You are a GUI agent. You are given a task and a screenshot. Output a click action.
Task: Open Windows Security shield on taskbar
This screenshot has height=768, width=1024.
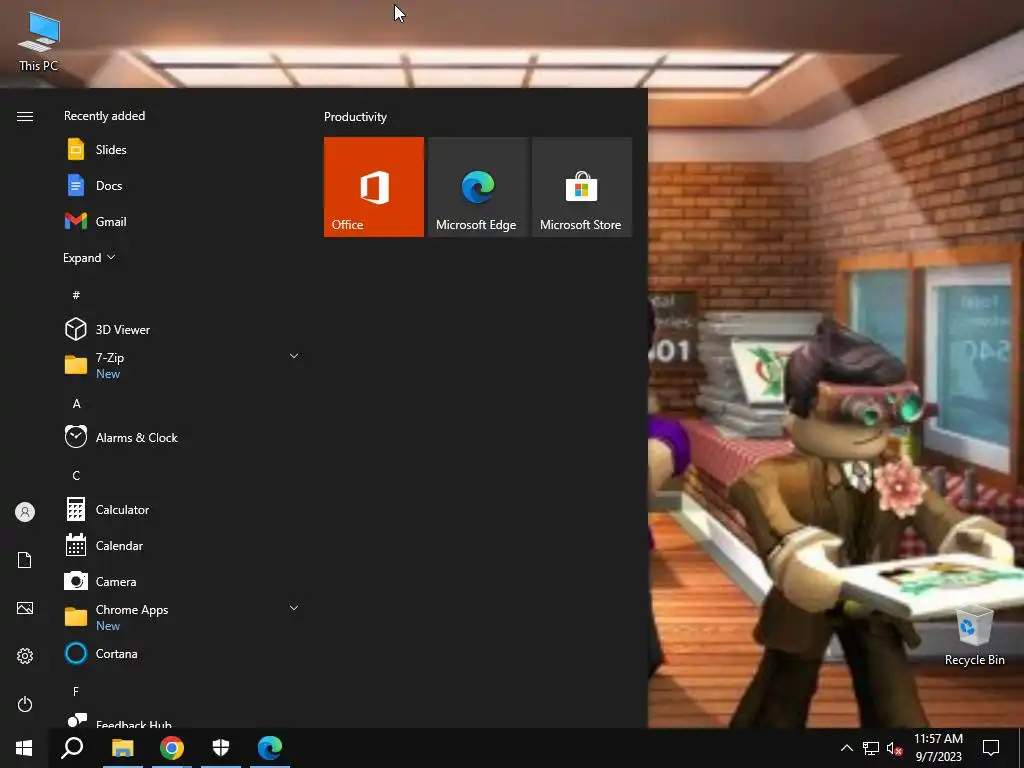tap(221, 748)
